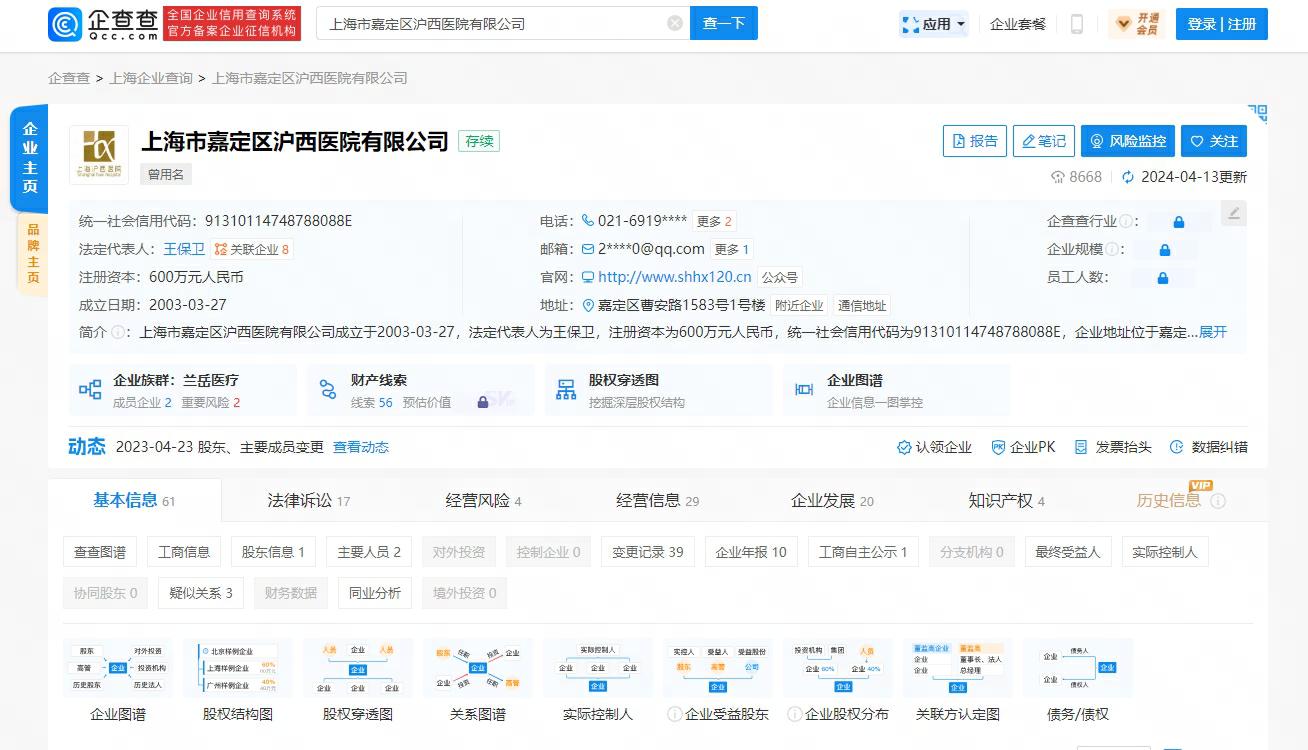Screen dimensions: 1308x750
Task: Expand the 应用 dropdown menu
Action: (x=934, y=24)
